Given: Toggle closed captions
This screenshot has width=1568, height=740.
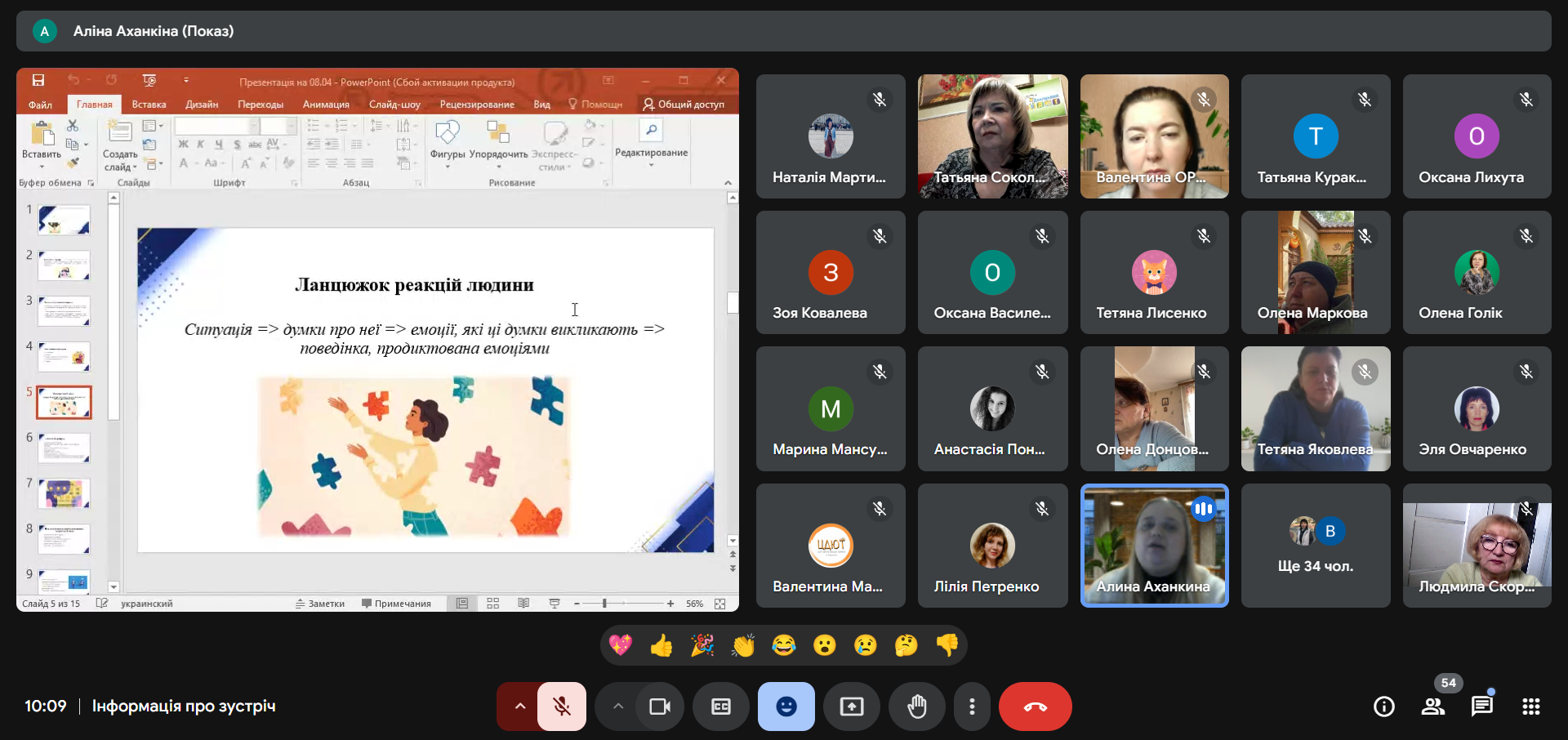Looking at the screenshot, I should pyautogui.click(x=720, y=707).
